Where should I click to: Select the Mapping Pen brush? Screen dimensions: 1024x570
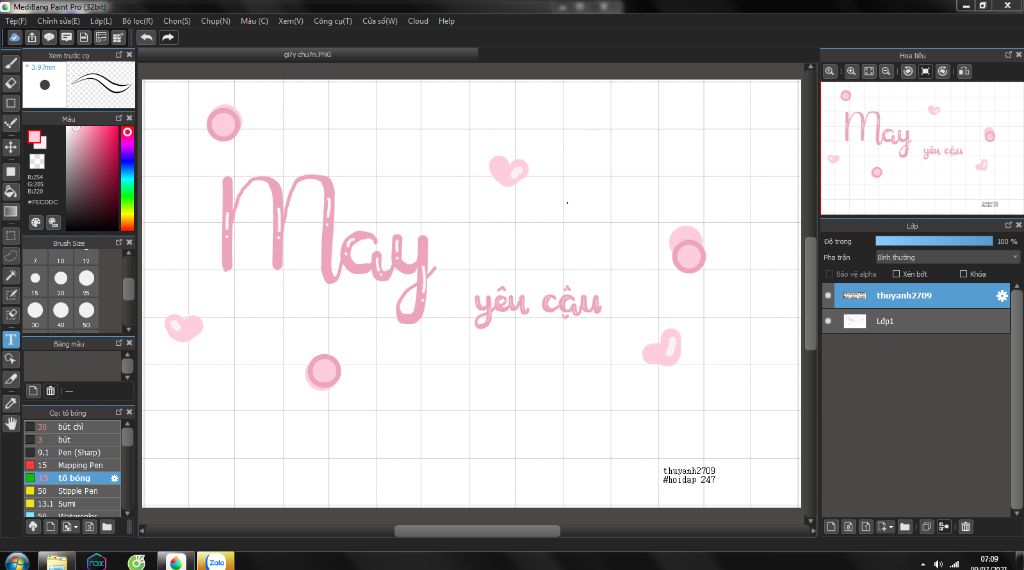pos(72,465)
